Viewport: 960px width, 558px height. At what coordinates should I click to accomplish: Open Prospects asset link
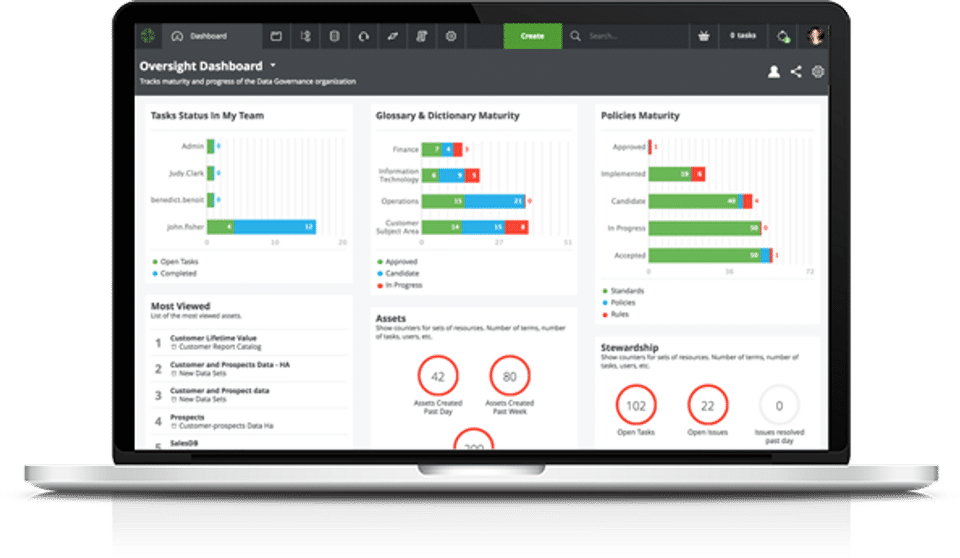[187, 417]
